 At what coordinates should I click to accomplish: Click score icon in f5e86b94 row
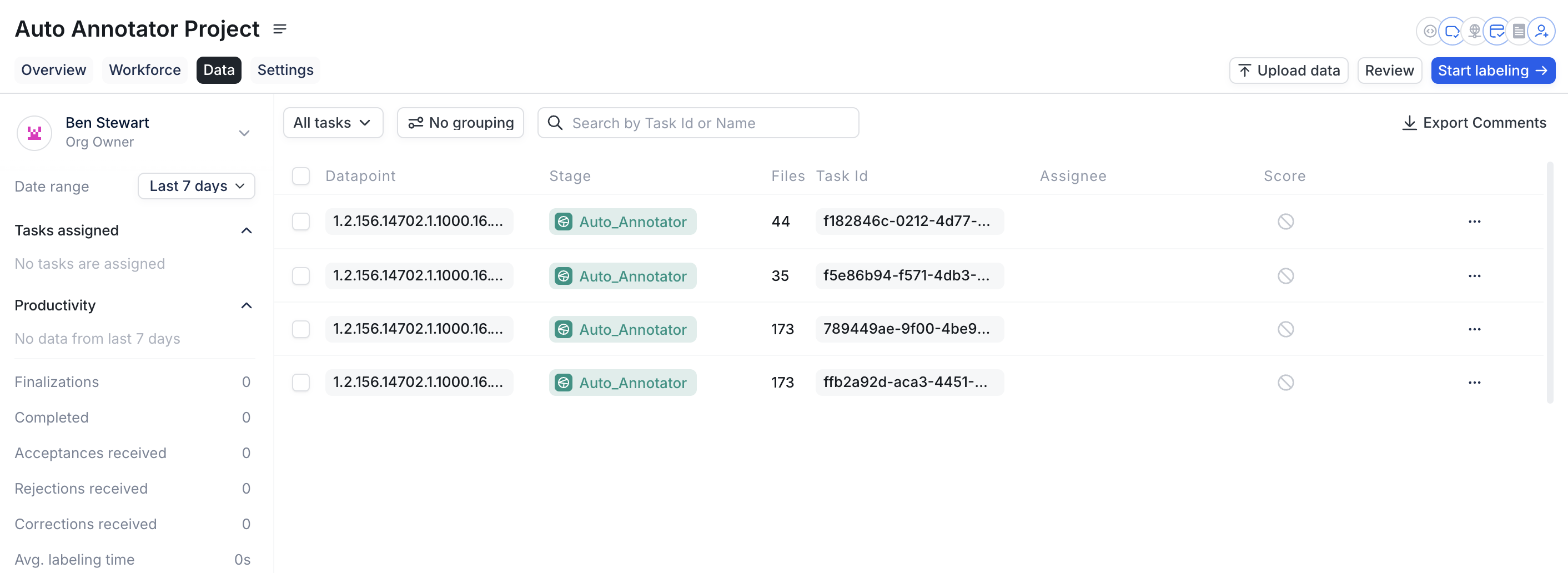pyautogui.click(x=1285, y=276)
